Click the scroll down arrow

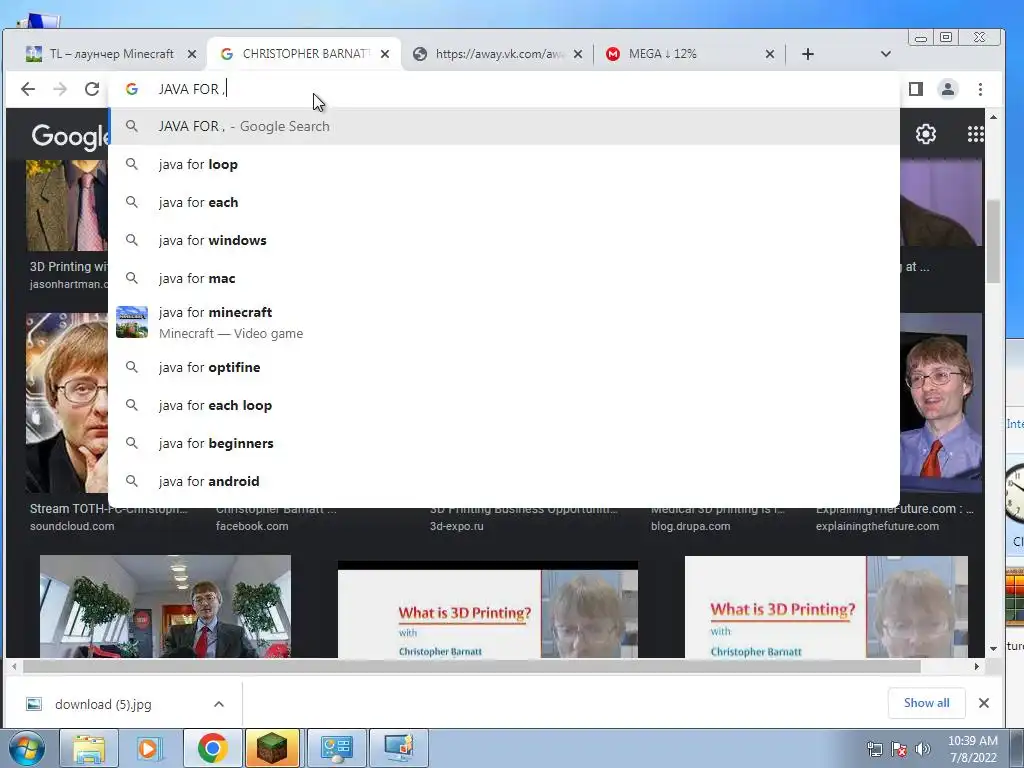click(993, 648)
